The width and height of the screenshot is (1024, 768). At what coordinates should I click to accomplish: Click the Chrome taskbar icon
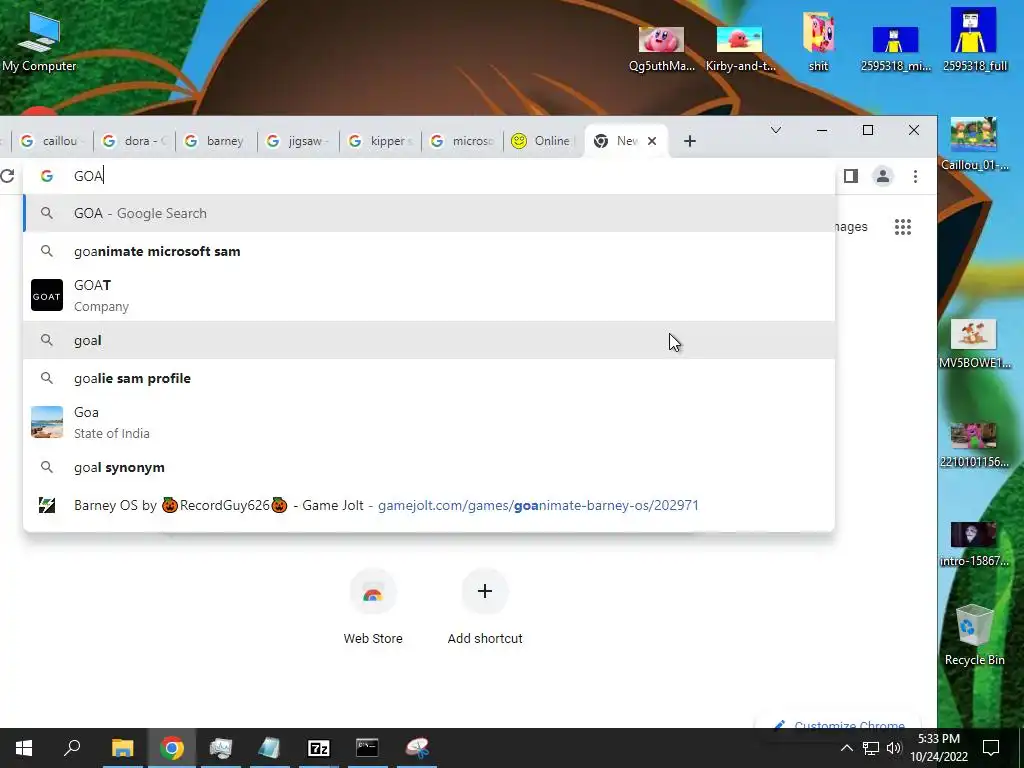(171, 748)
